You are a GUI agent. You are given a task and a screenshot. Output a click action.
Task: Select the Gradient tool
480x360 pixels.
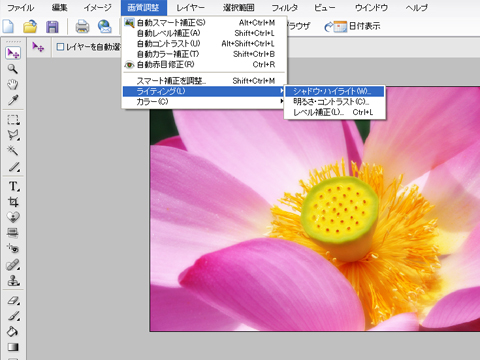(13, 347)
